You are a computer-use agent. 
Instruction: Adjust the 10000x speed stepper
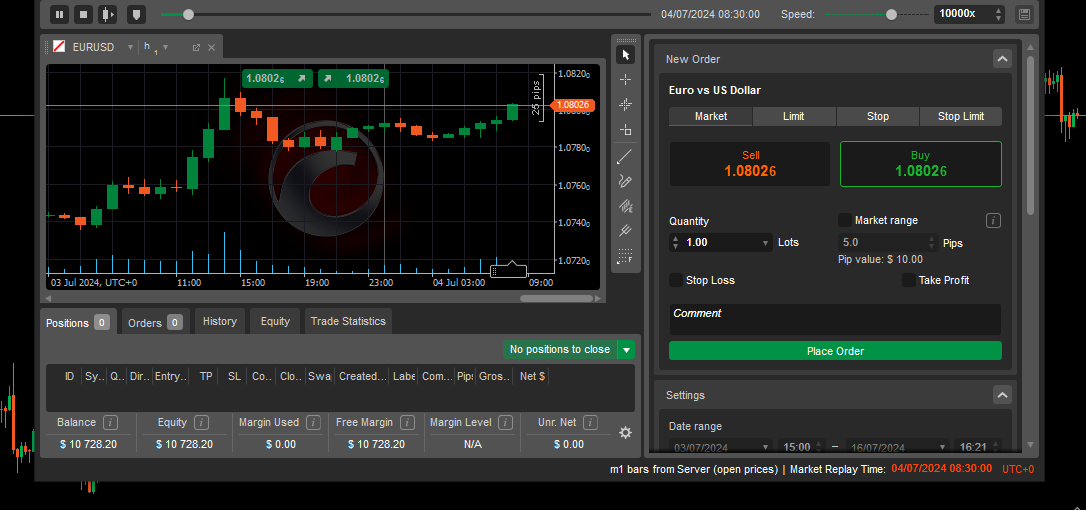(x=998, y=14)
